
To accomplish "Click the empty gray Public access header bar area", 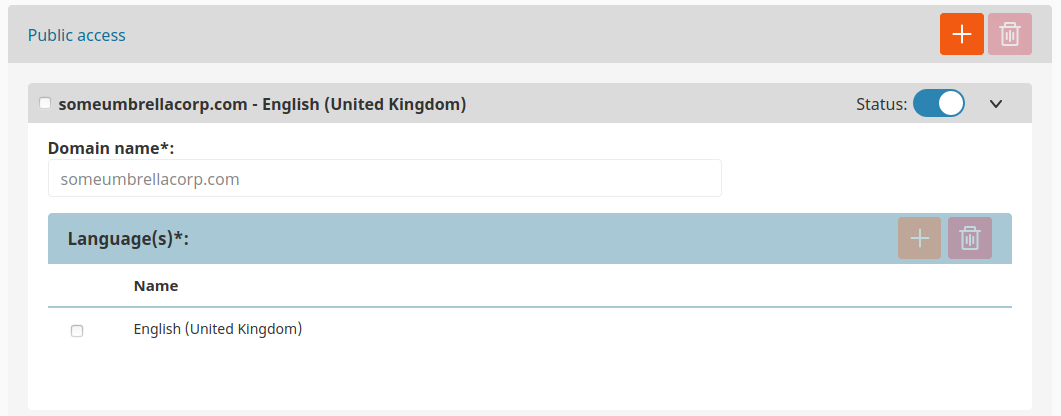I will coord(528,34).
